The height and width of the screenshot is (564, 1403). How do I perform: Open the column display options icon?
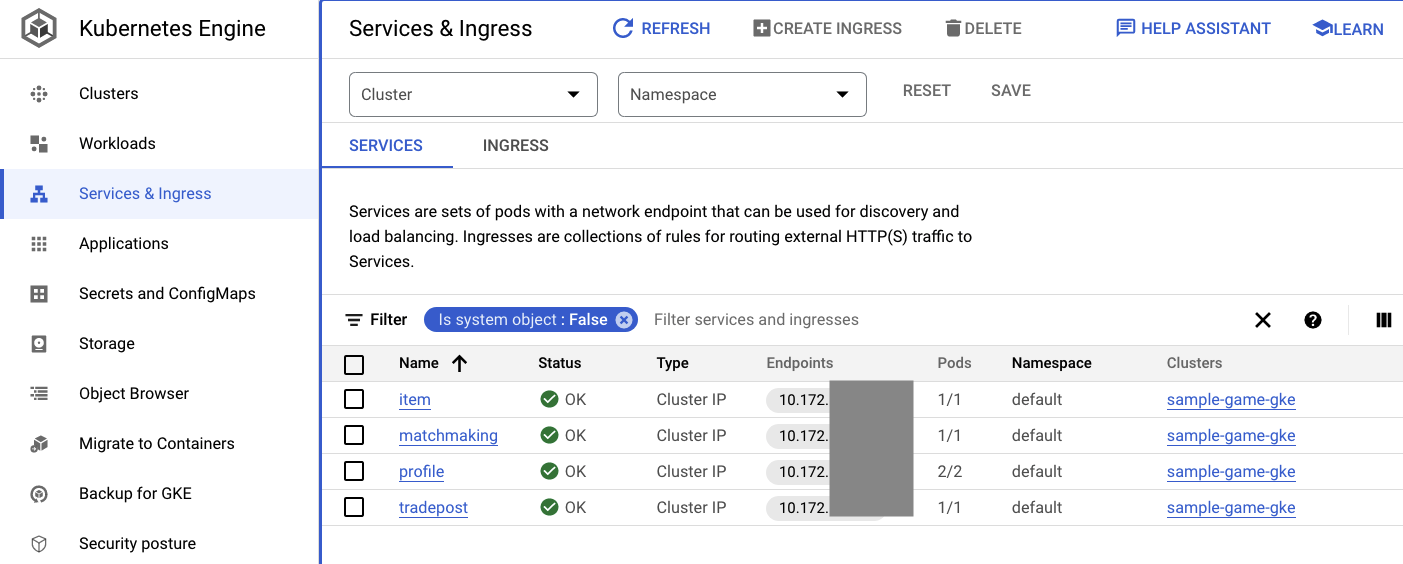pos(1384,320)
